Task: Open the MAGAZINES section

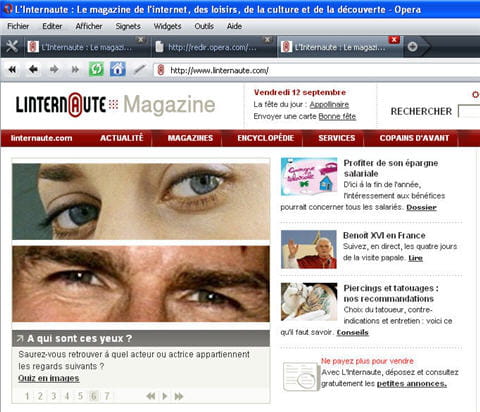Action: [190, 138]
